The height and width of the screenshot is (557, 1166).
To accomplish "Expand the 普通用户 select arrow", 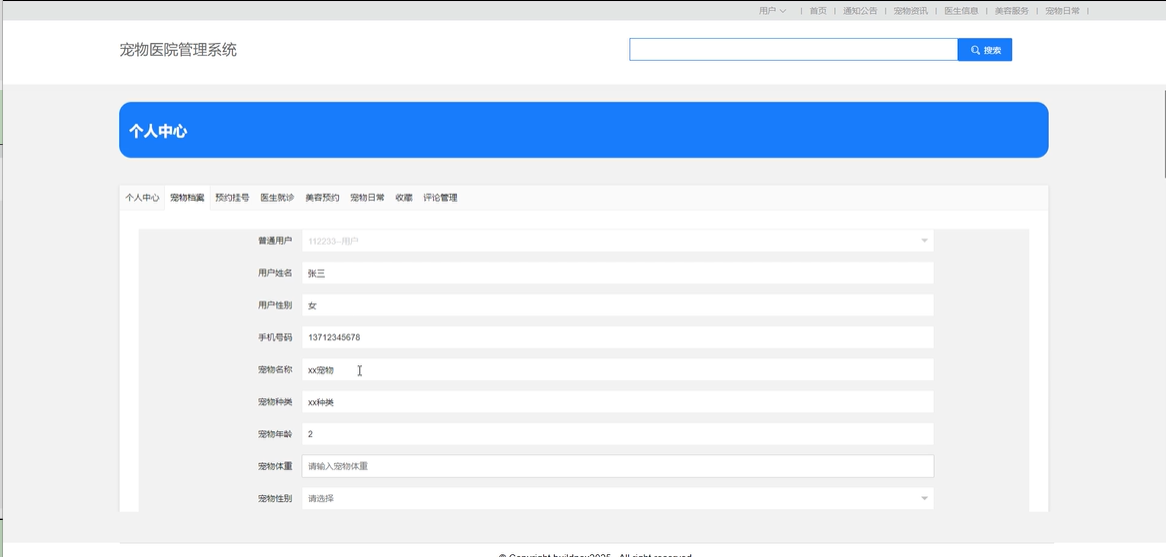I will click(x=924, y=241).
